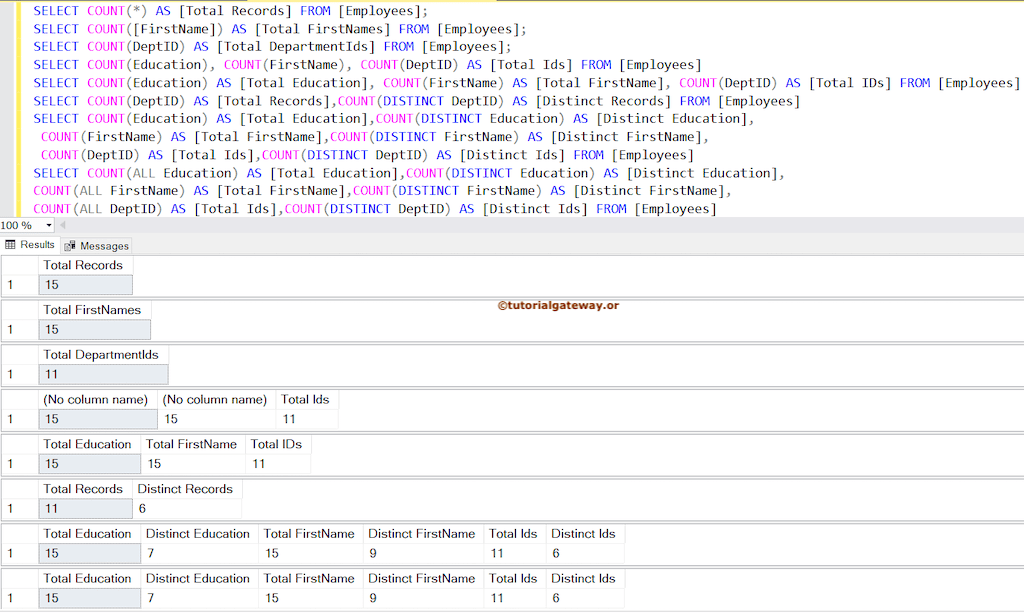Select the Distinct FirstName column header
Screen dimensions: 1024x613
423,533
